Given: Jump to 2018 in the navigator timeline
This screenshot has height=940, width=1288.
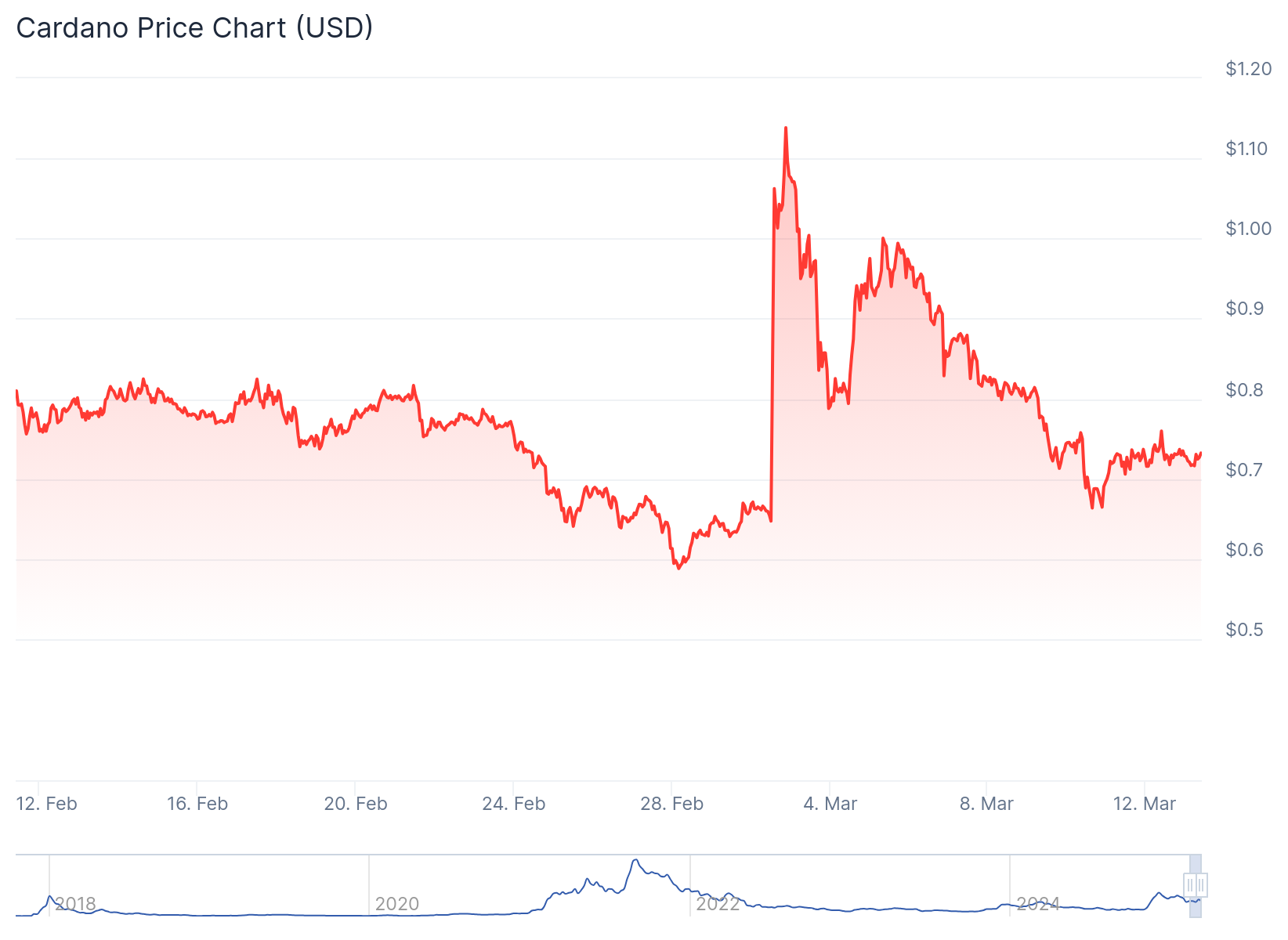Looking at the screenshot, I should click(x=75, y=904).
